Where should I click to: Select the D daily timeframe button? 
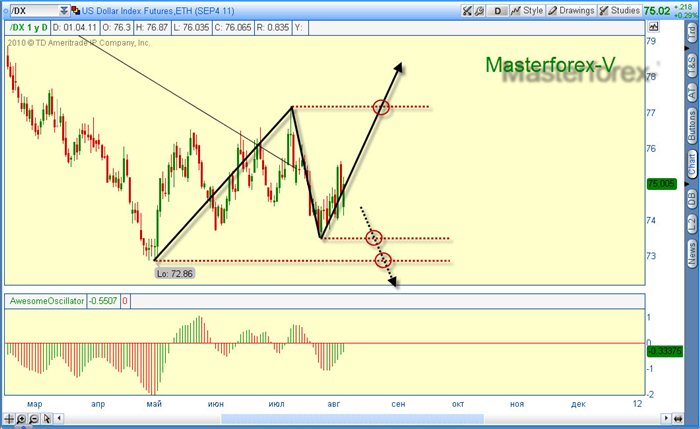(x=497, y=11)
